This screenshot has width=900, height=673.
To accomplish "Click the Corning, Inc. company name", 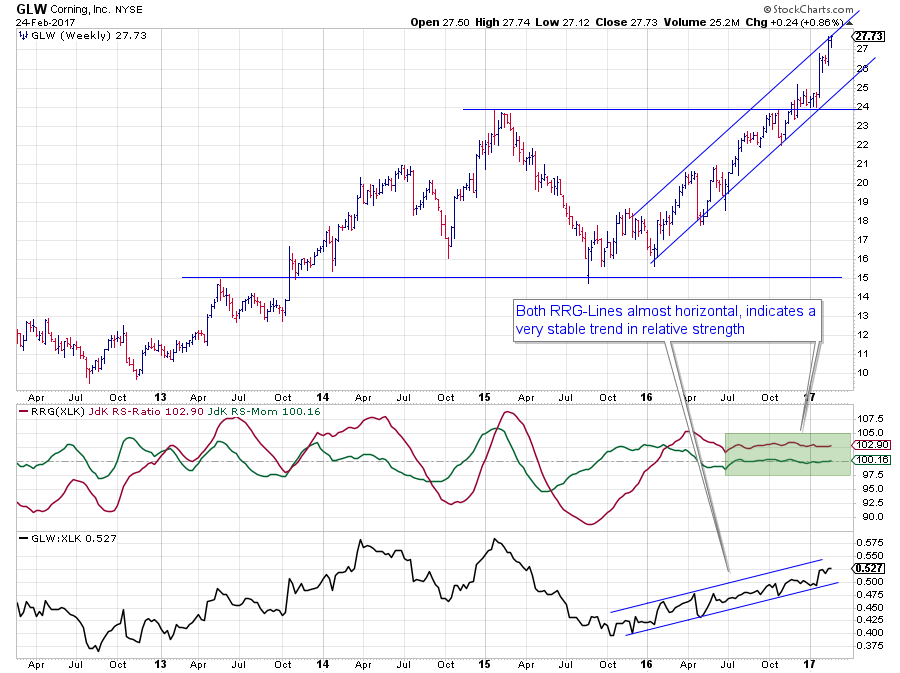I will point(80,10).
